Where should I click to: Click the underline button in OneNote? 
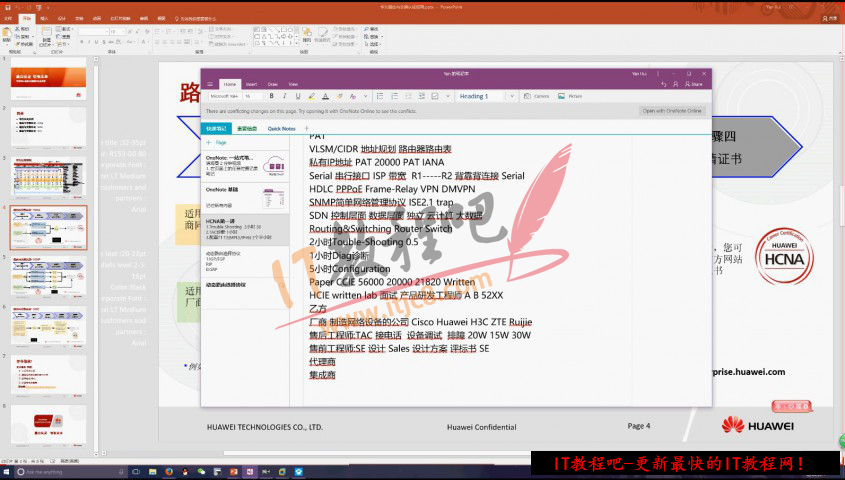(x=296, y=96)
